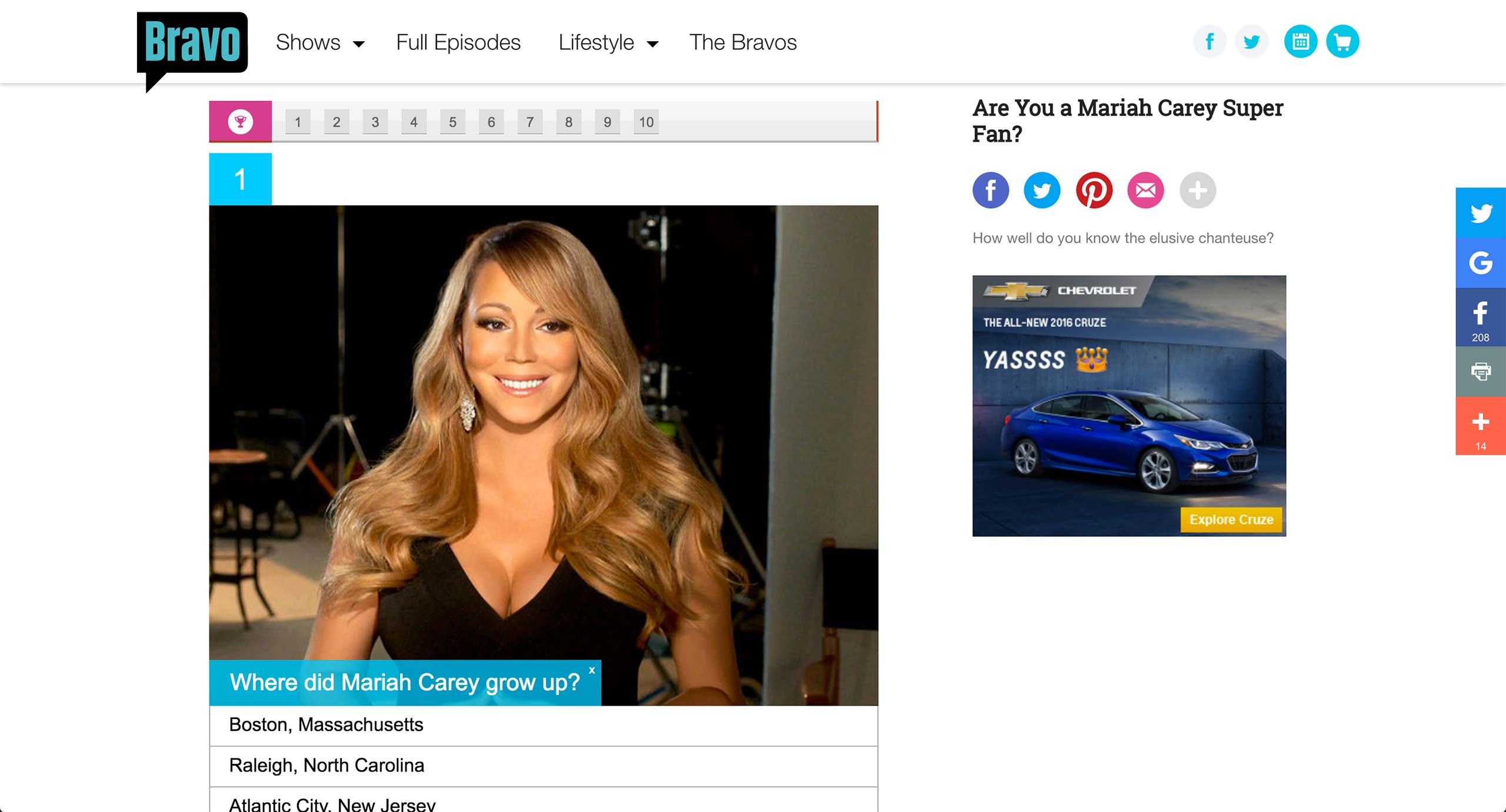The width and height of the screenshot is (1506, 812).
Task: Select answer Boston, Massachusetts
Action: [x=326, y=725]
